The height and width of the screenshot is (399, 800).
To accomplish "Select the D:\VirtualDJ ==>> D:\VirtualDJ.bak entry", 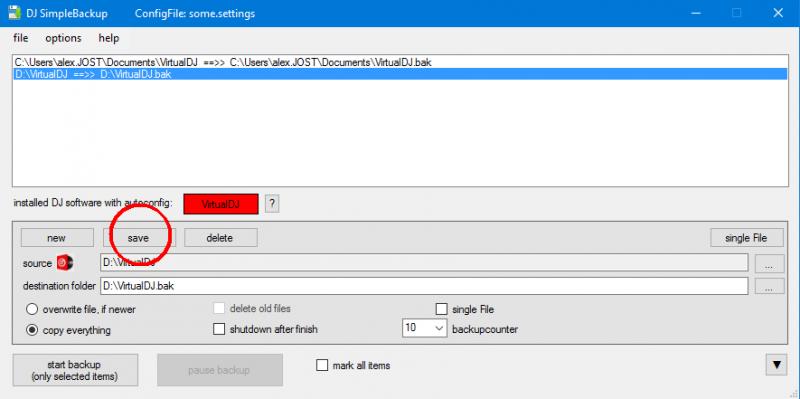I will (x=400, y=74).
